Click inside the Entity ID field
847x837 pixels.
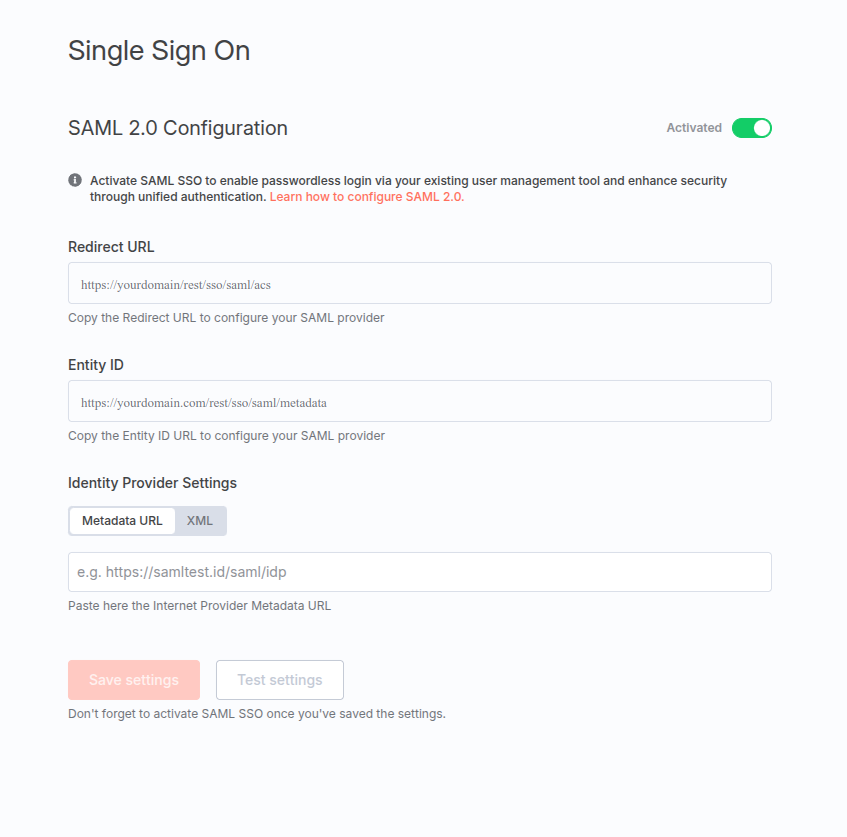click(x=420, y=401)
